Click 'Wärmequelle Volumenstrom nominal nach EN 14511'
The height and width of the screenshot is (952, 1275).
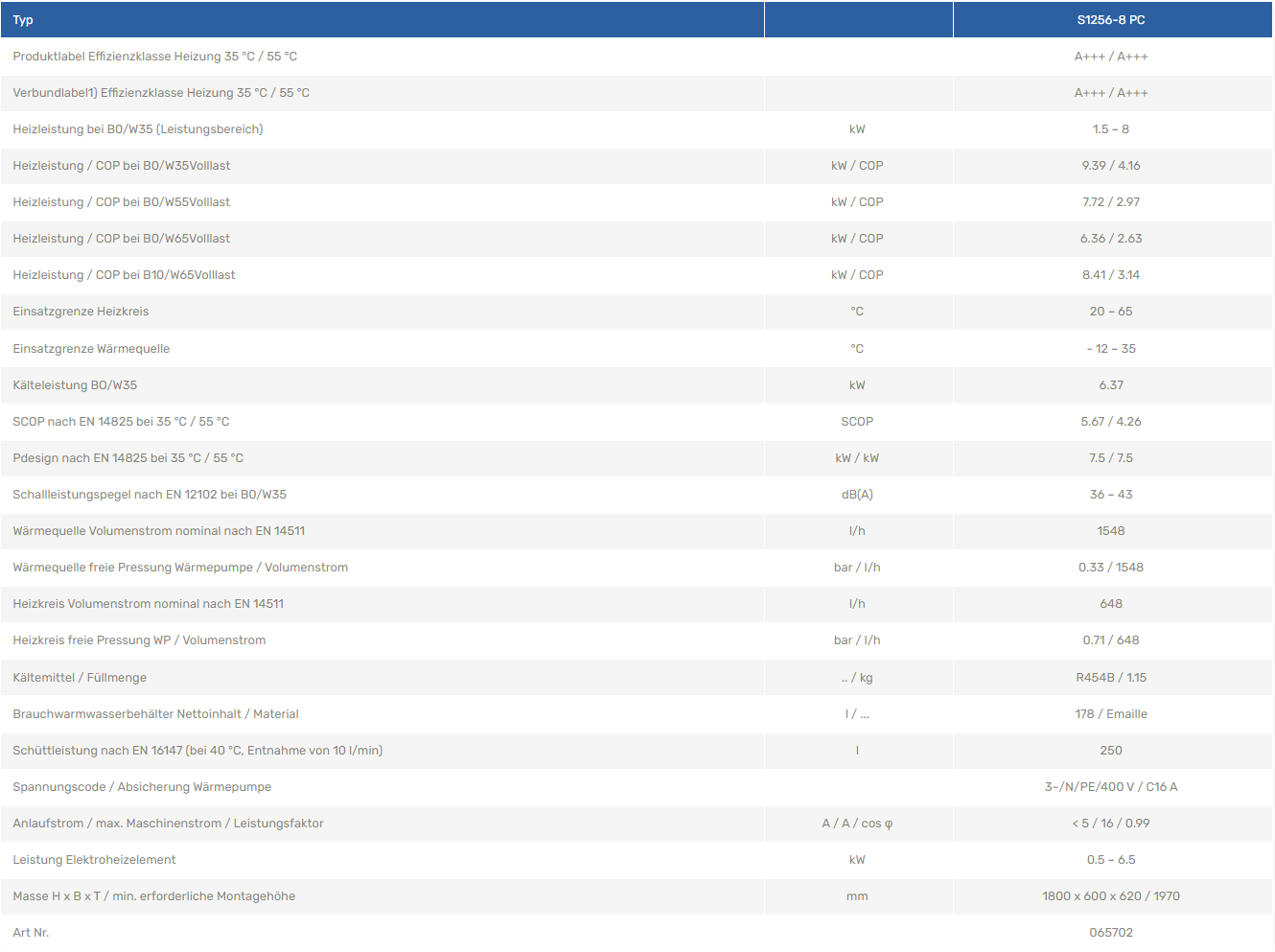[x=158, y=531]
